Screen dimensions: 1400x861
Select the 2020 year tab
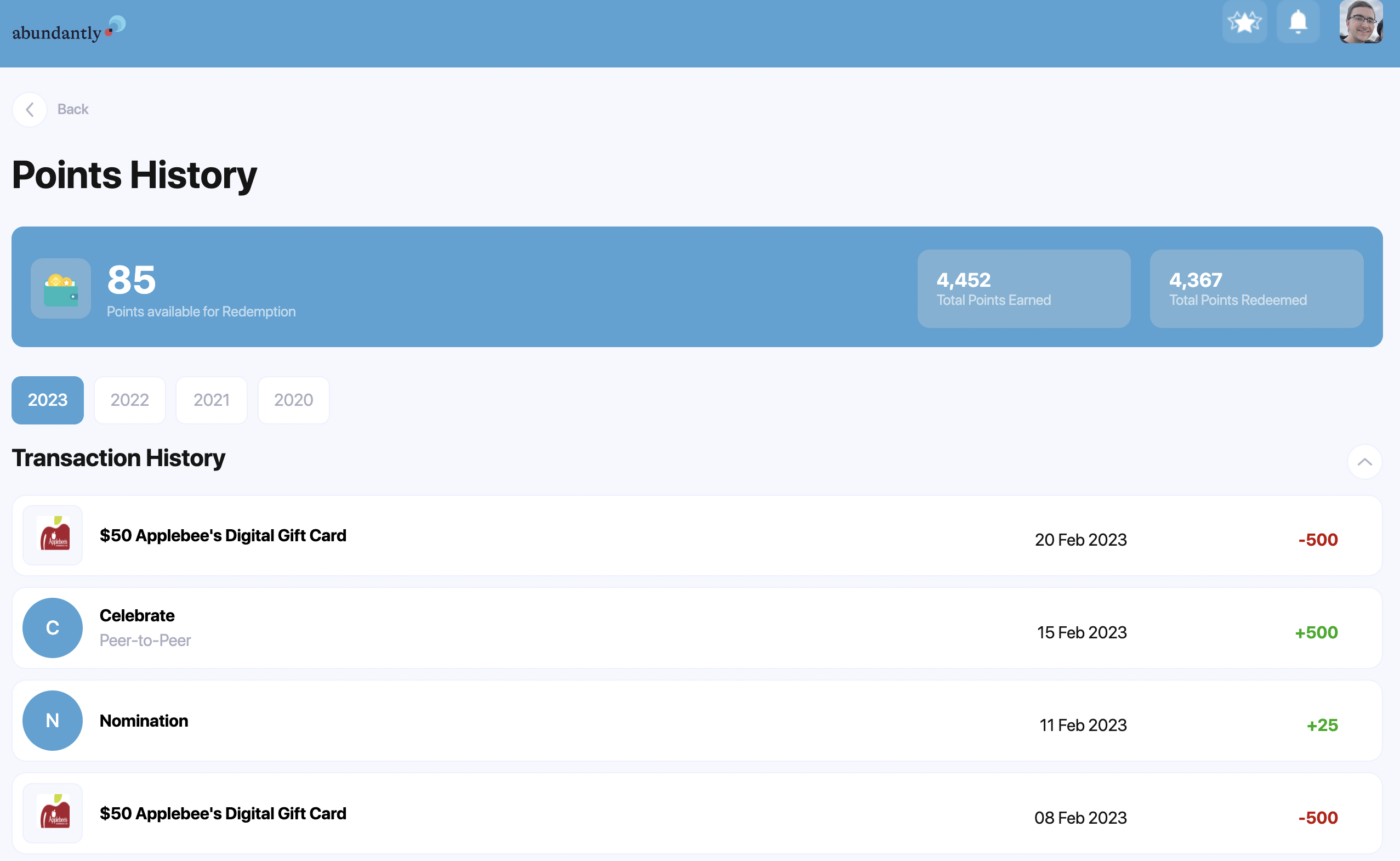tap(294, 400)
